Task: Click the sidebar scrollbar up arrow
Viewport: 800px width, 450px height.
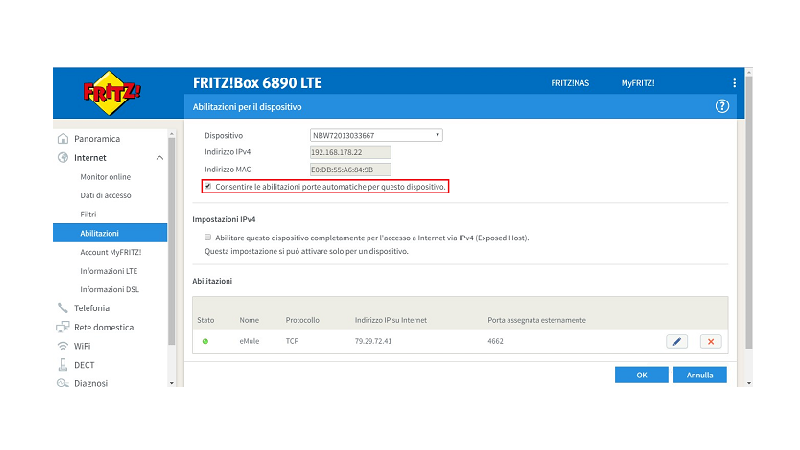Action: pyautogui.click(x=171, y=134)
